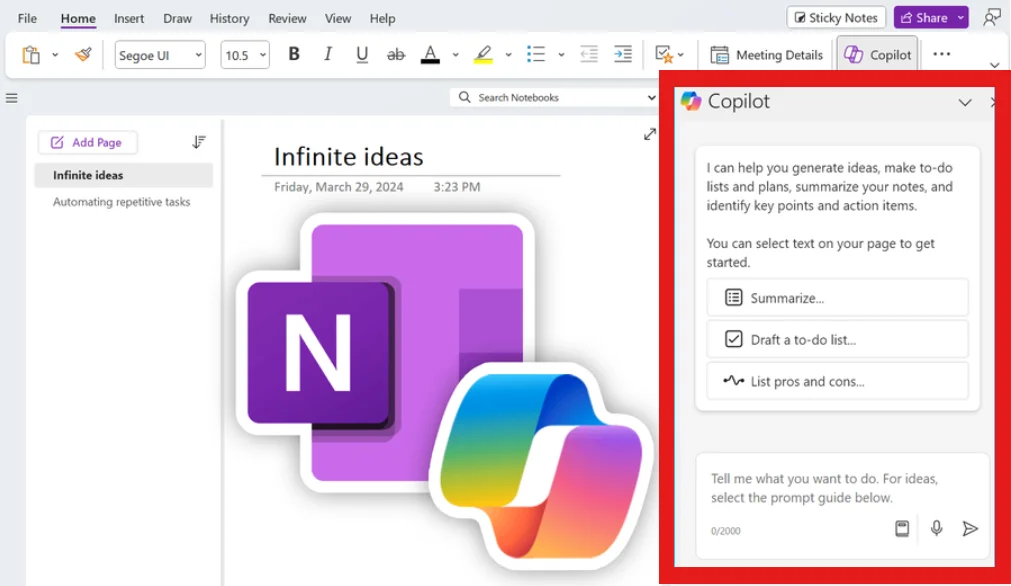The image size is (1011, 586).
Task: Click the Infinite ideas page title
Action: [349, 157]
